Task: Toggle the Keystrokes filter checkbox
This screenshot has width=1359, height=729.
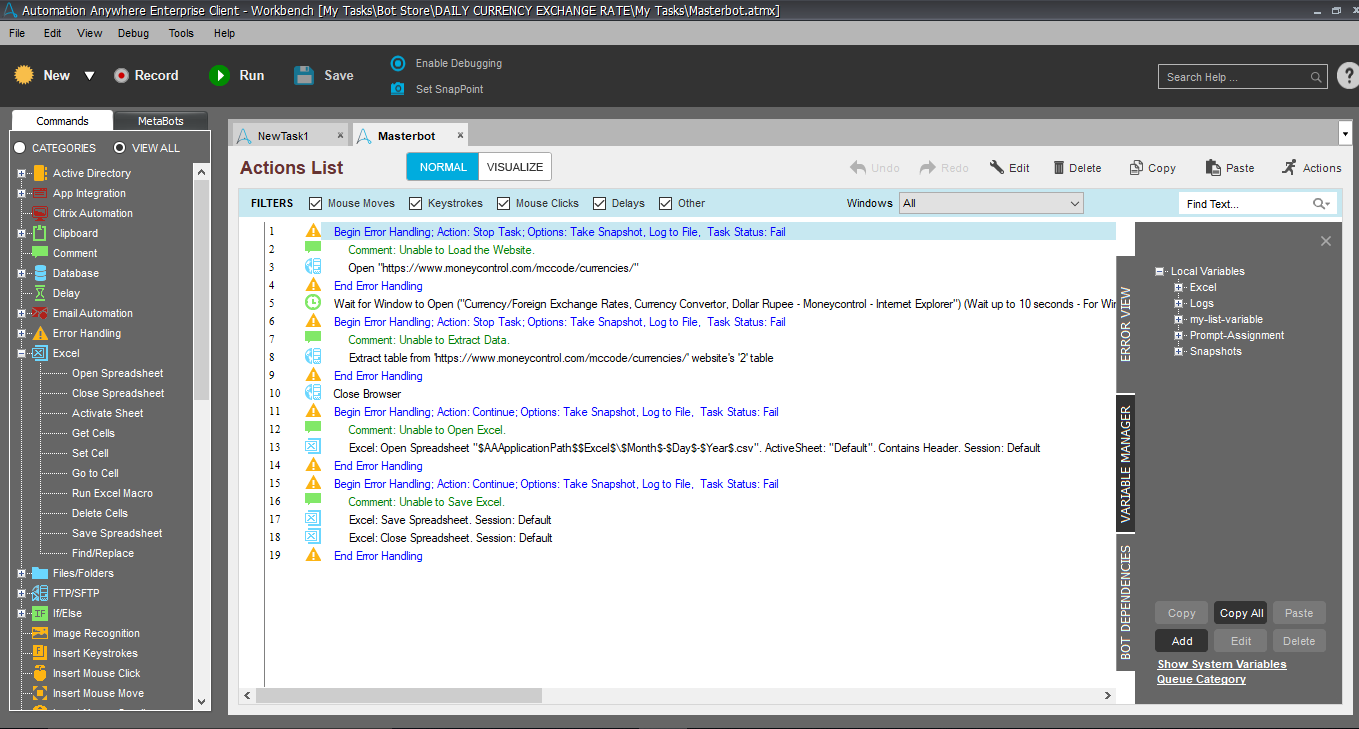Action: pos(416,203)
